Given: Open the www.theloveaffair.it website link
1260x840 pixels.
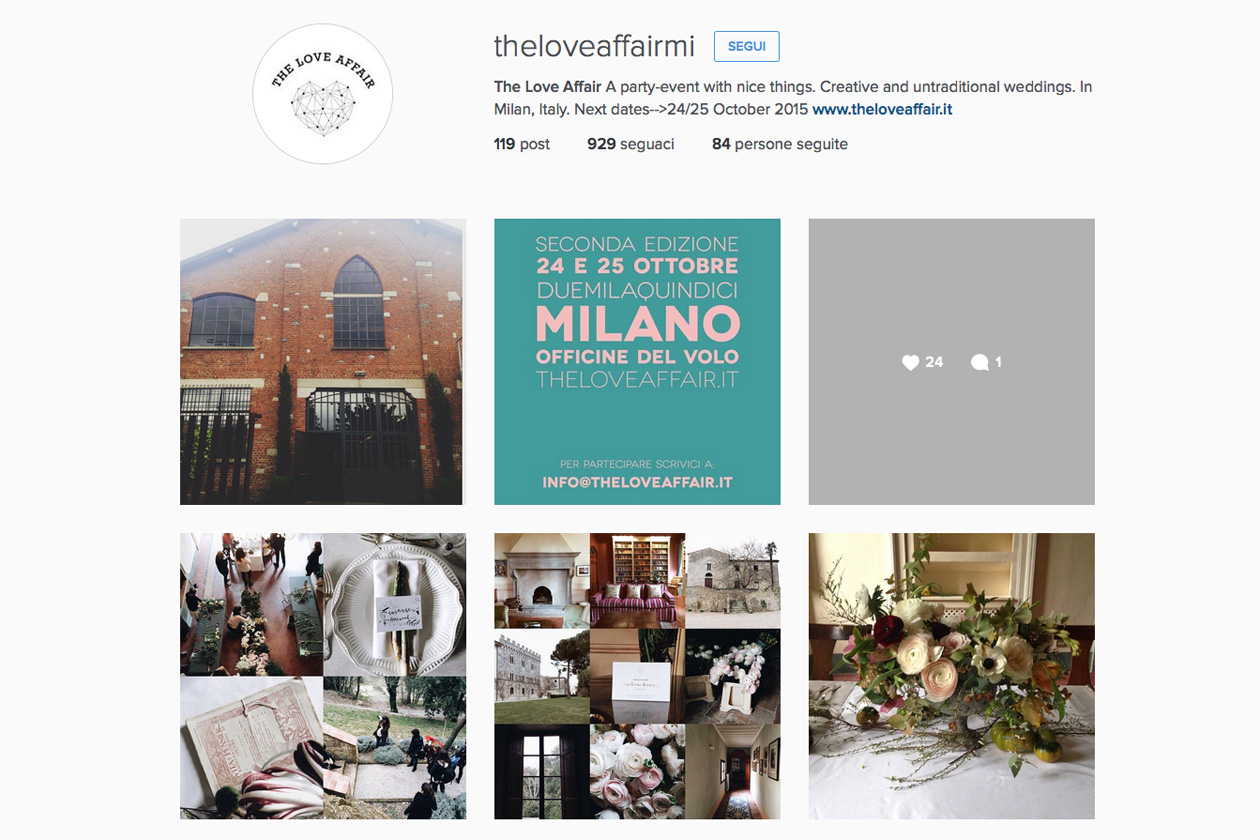Looking at the screenshot, I should point(882,109).
